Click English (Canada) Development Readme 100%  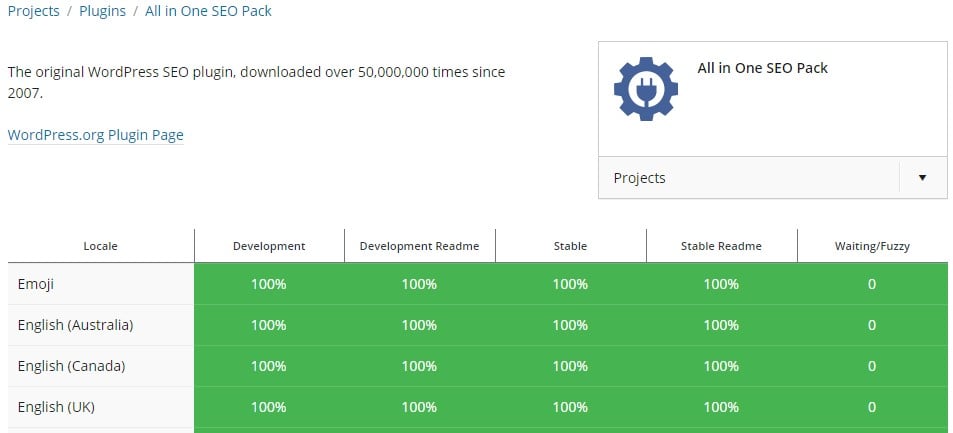point(419,366)
